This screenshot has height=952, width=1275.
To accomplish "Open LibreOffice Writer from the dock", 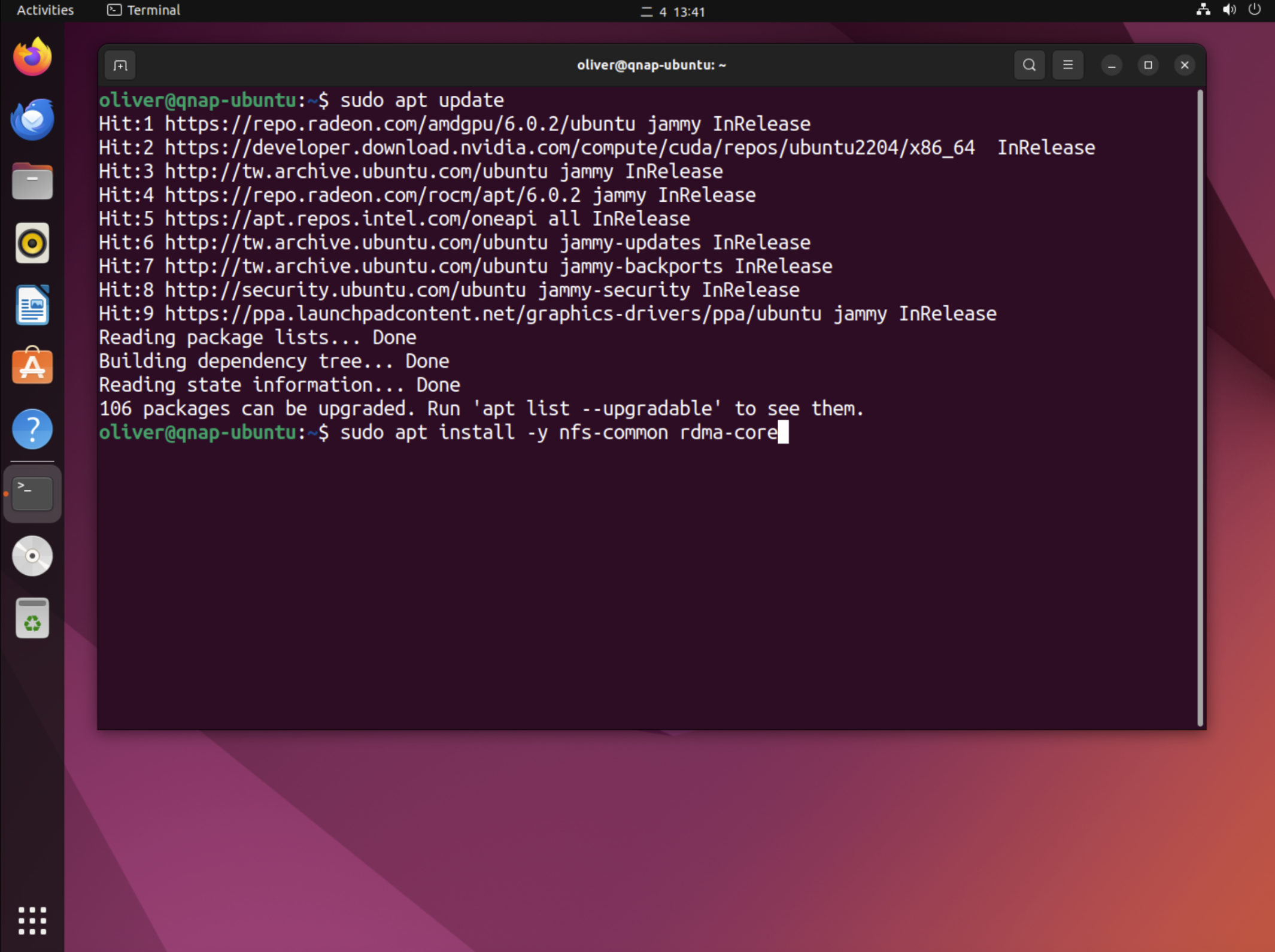I will [x=32, y=305].
